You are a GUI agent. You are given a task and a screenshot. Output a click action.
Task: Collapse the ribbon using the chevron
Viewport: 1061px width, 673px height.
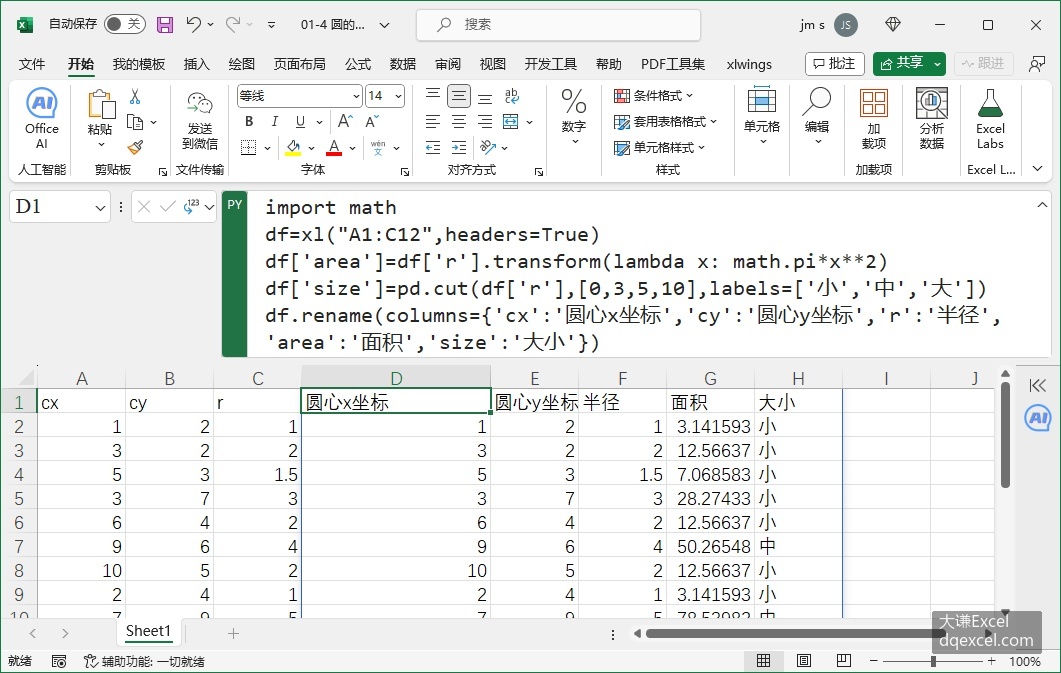(1037, 168)
